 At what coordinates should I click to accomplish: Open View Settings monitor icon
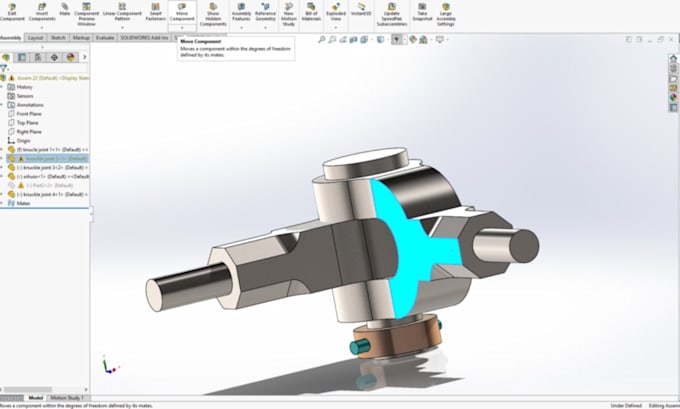[x=439, y=39]
